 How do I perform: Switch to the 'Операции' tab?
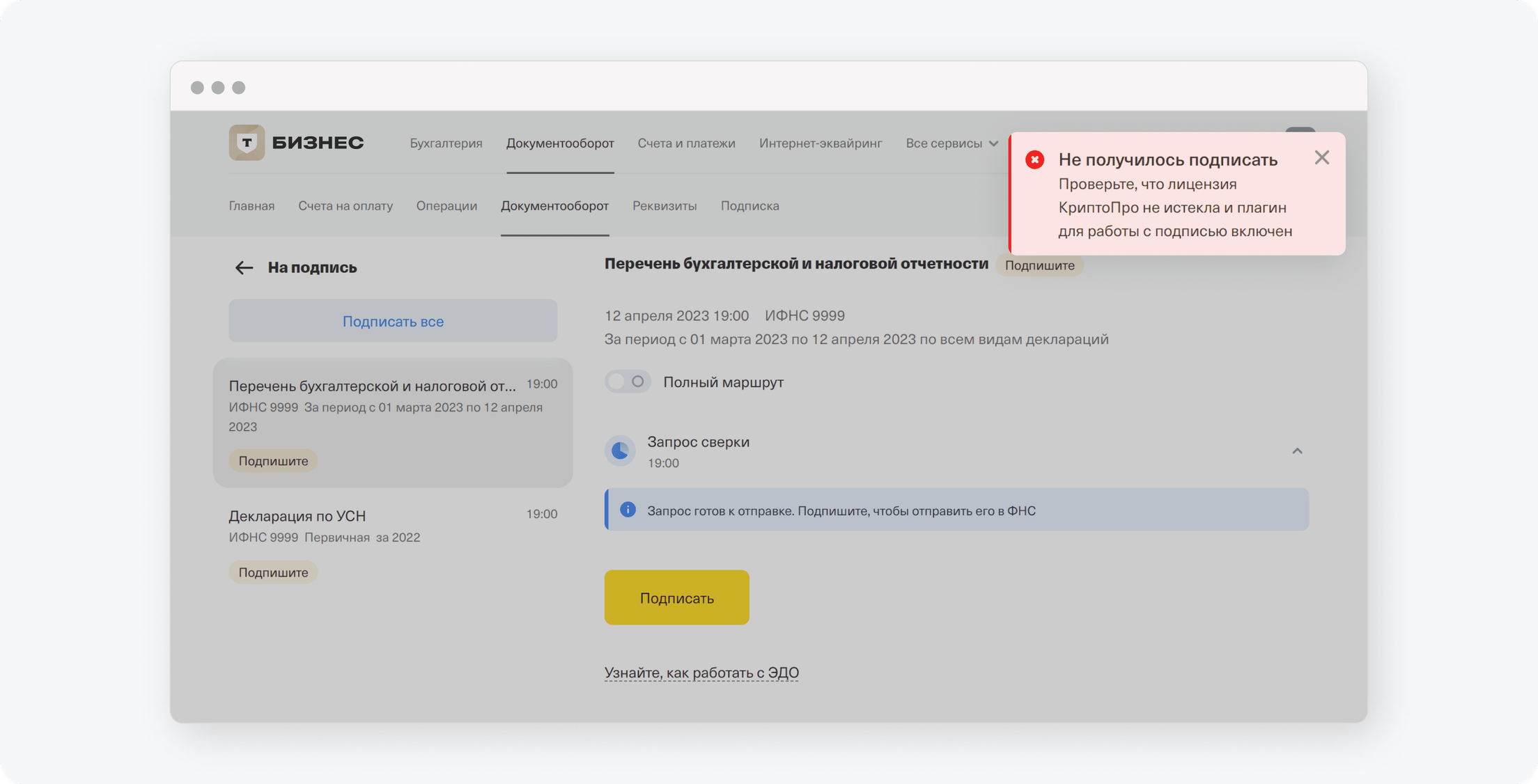(446, 205)
